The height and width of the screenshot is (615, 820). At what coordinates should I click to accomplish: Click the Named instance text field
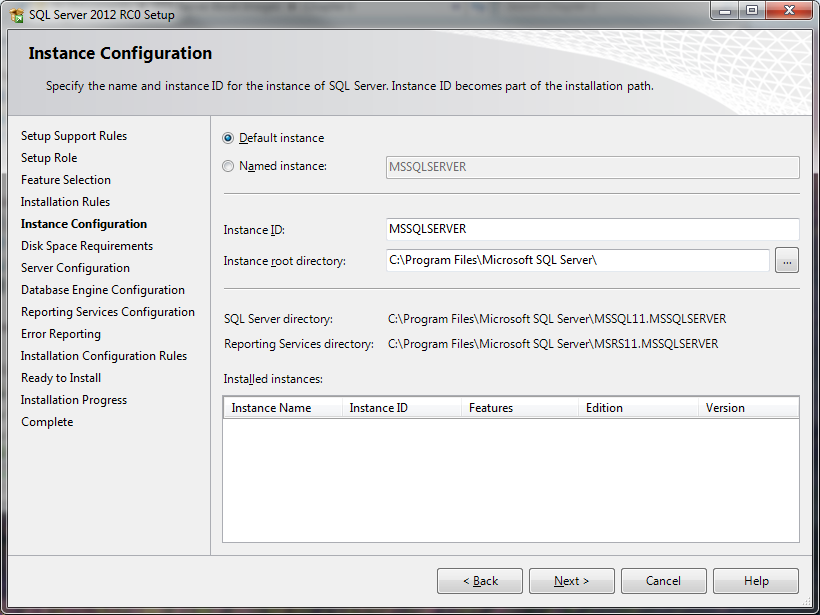pyautogui.click(x=593, y=167)
